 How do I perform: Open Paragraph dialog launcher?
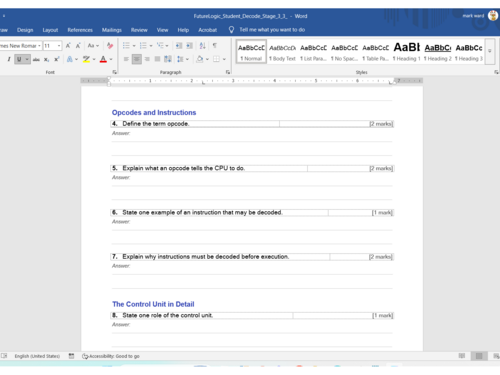228,72
